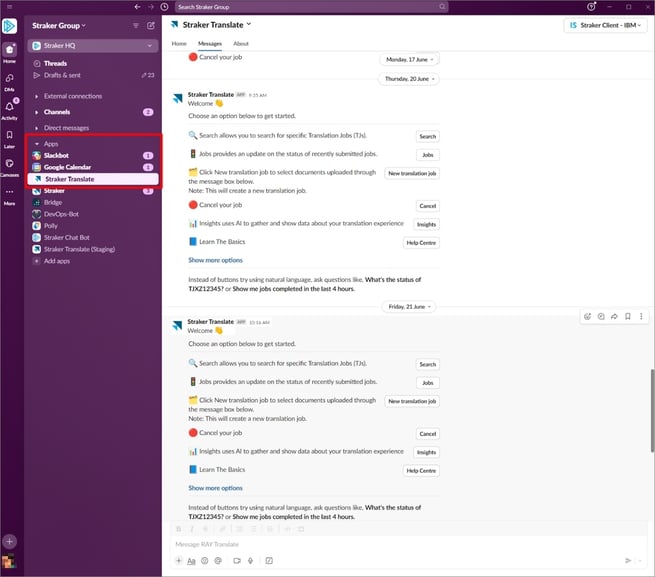Reply in thread on the Friday message
Image resolution: width=655 pixels, height=577 pixels.
pyautogui.click(x=601, y=316)
